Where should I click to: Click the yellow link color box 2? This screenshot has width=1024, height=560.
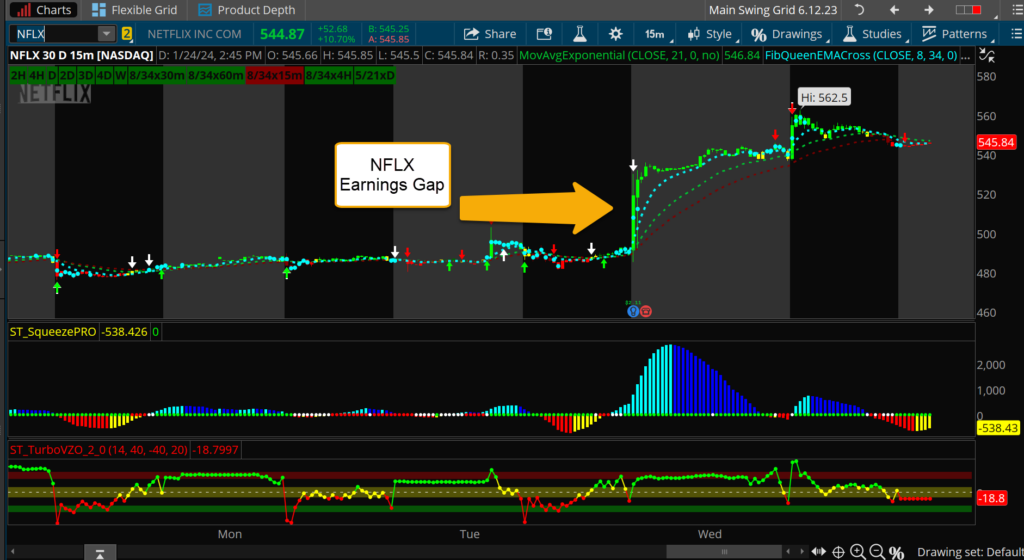tap(127, 34)
